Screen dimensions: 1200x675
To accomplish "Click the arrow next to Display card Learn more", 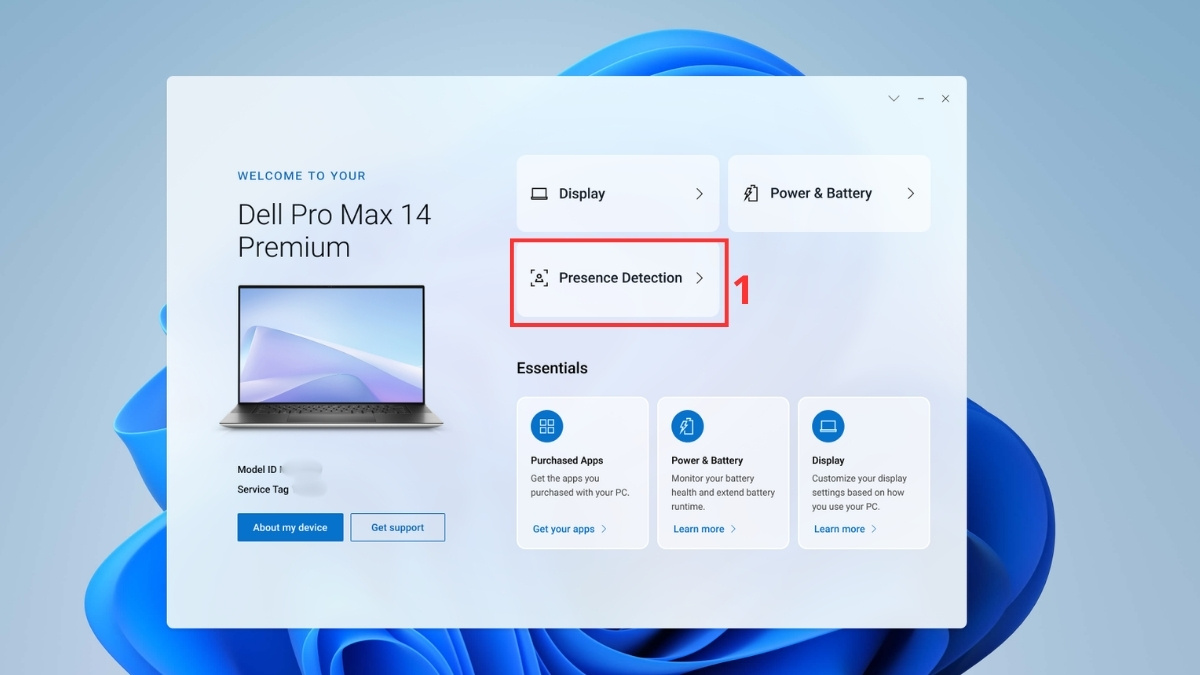I will [x=874, y=529].
